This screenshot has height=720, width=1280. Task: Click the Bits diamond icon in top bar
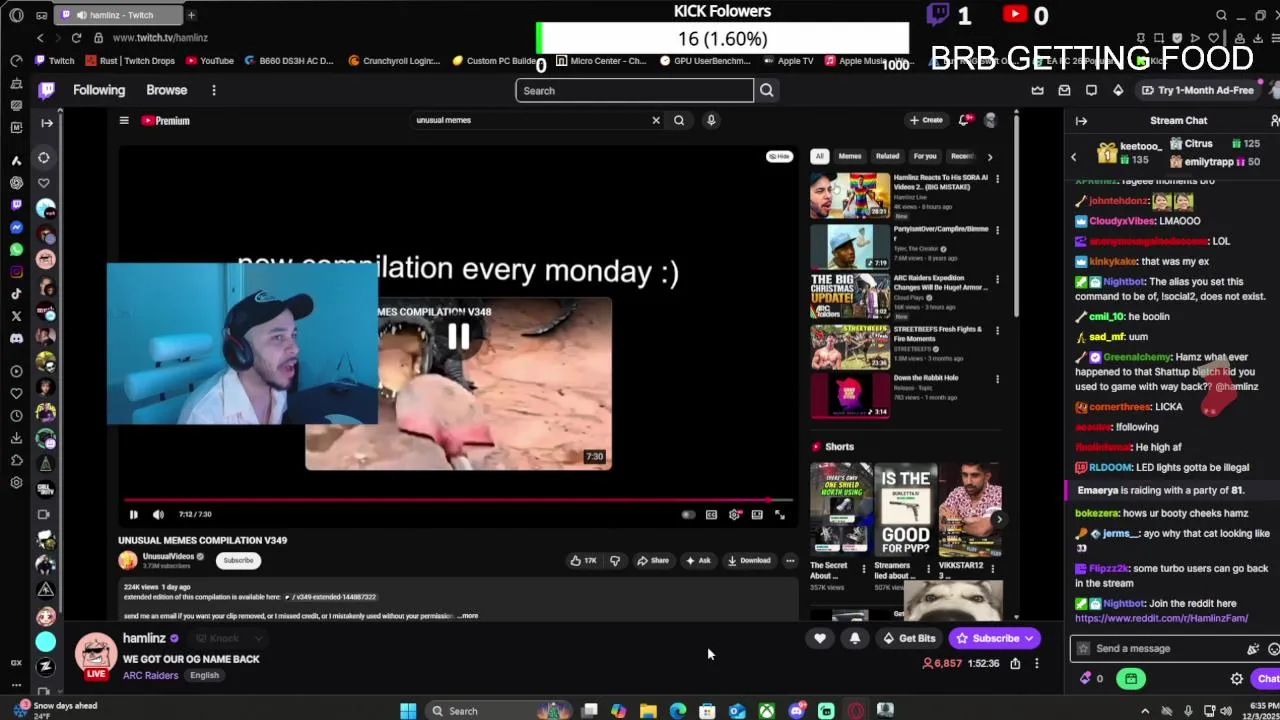1118,90
